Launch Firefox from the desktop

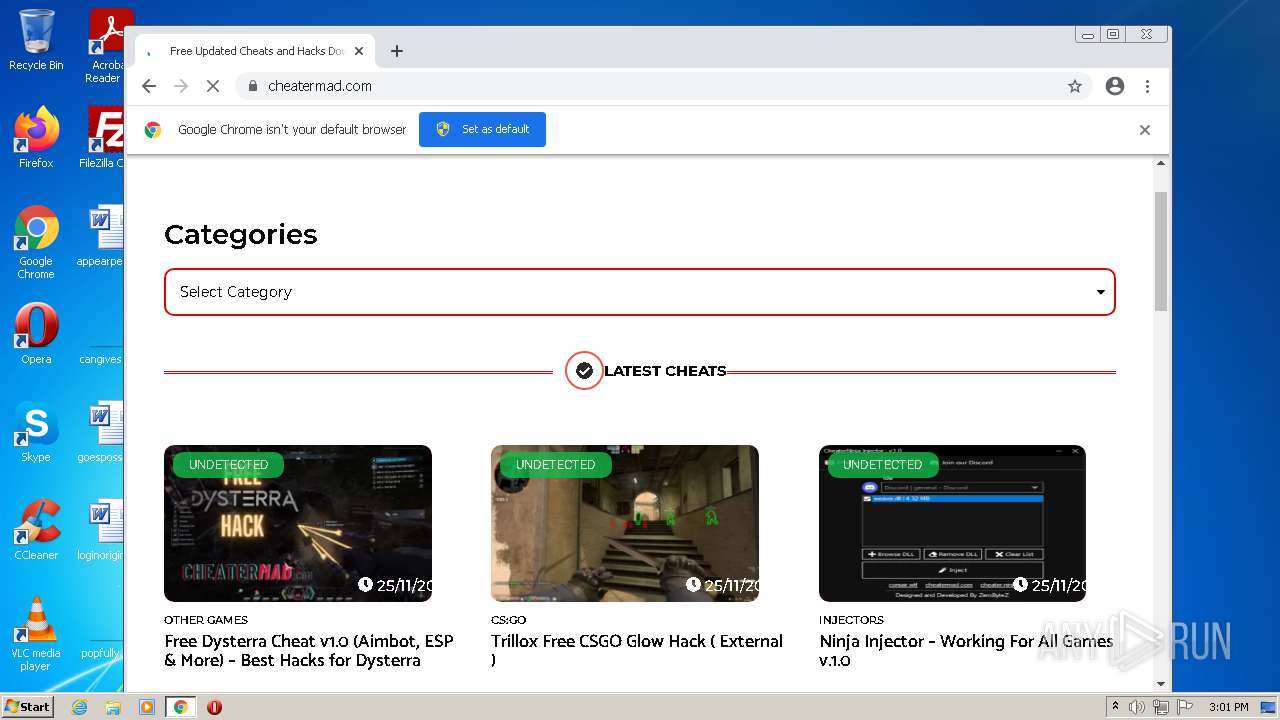[36, 137]
